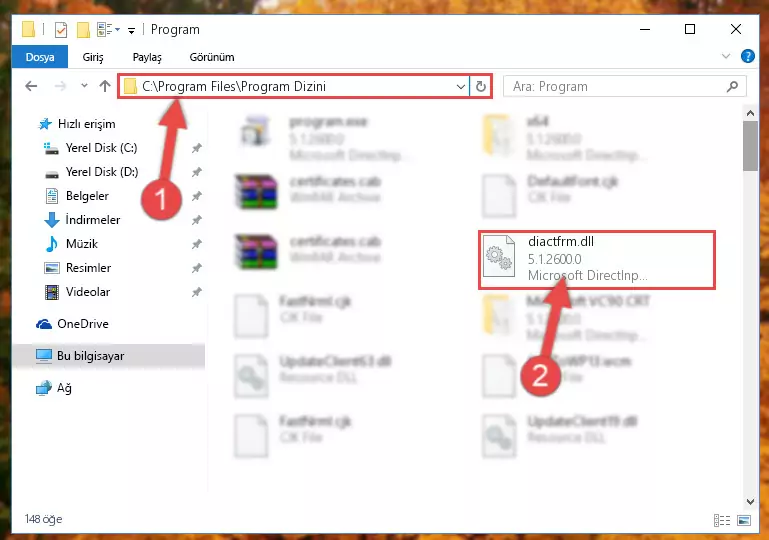Viewport: 769px width, 540px height.
Task: Switch to details list view
Action: pyautogui.click(x=721, y=520)
